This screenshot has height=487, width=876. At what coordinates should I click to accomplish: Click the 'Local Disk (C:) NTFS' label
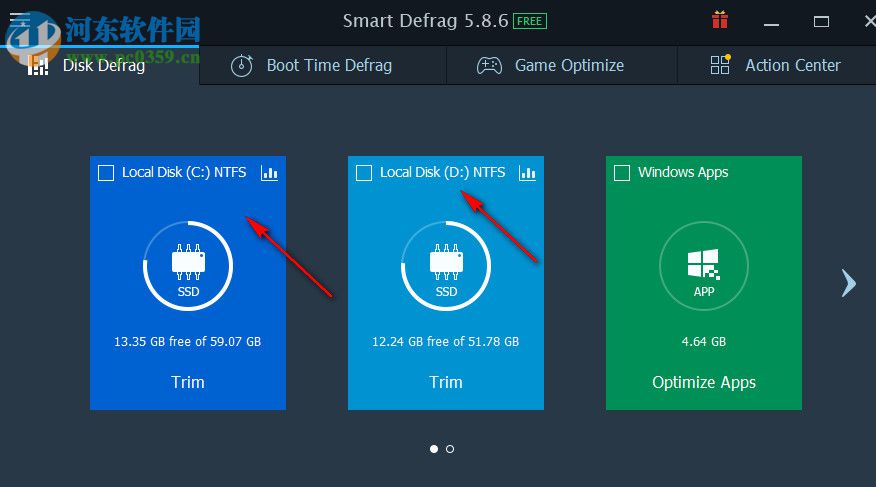coord(184,172)
